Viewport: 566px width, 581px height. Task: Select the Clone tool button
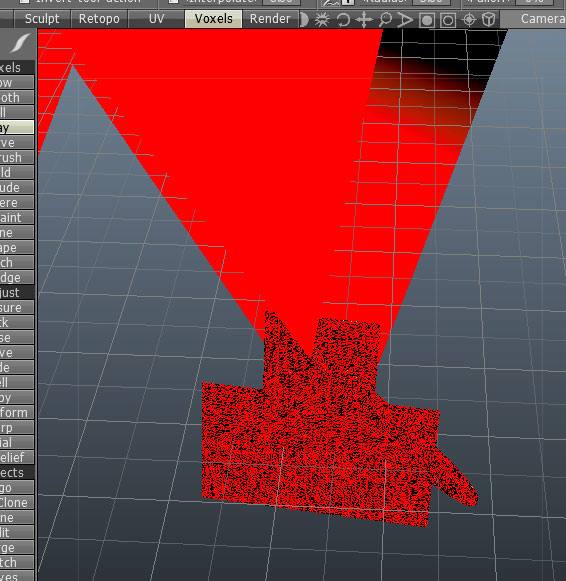pyautogui.click(x=17, y=502)
